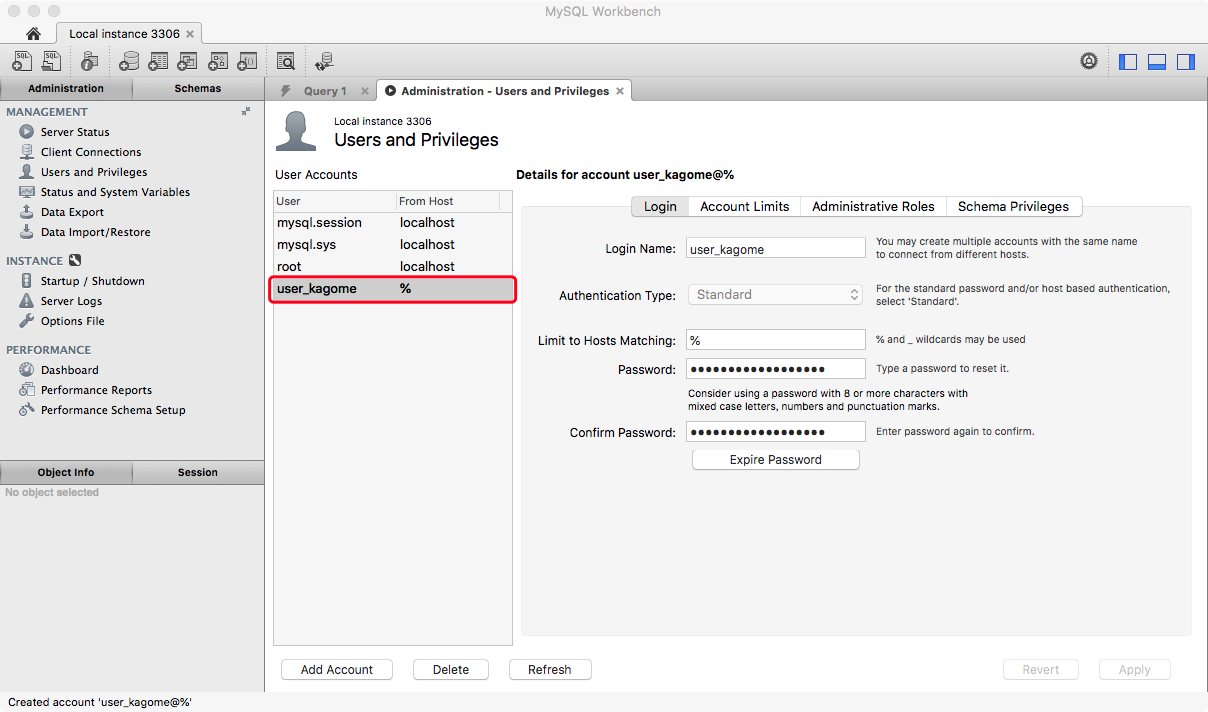Create a new table icon
The image size is (1208, 712).
pos(158,61)
